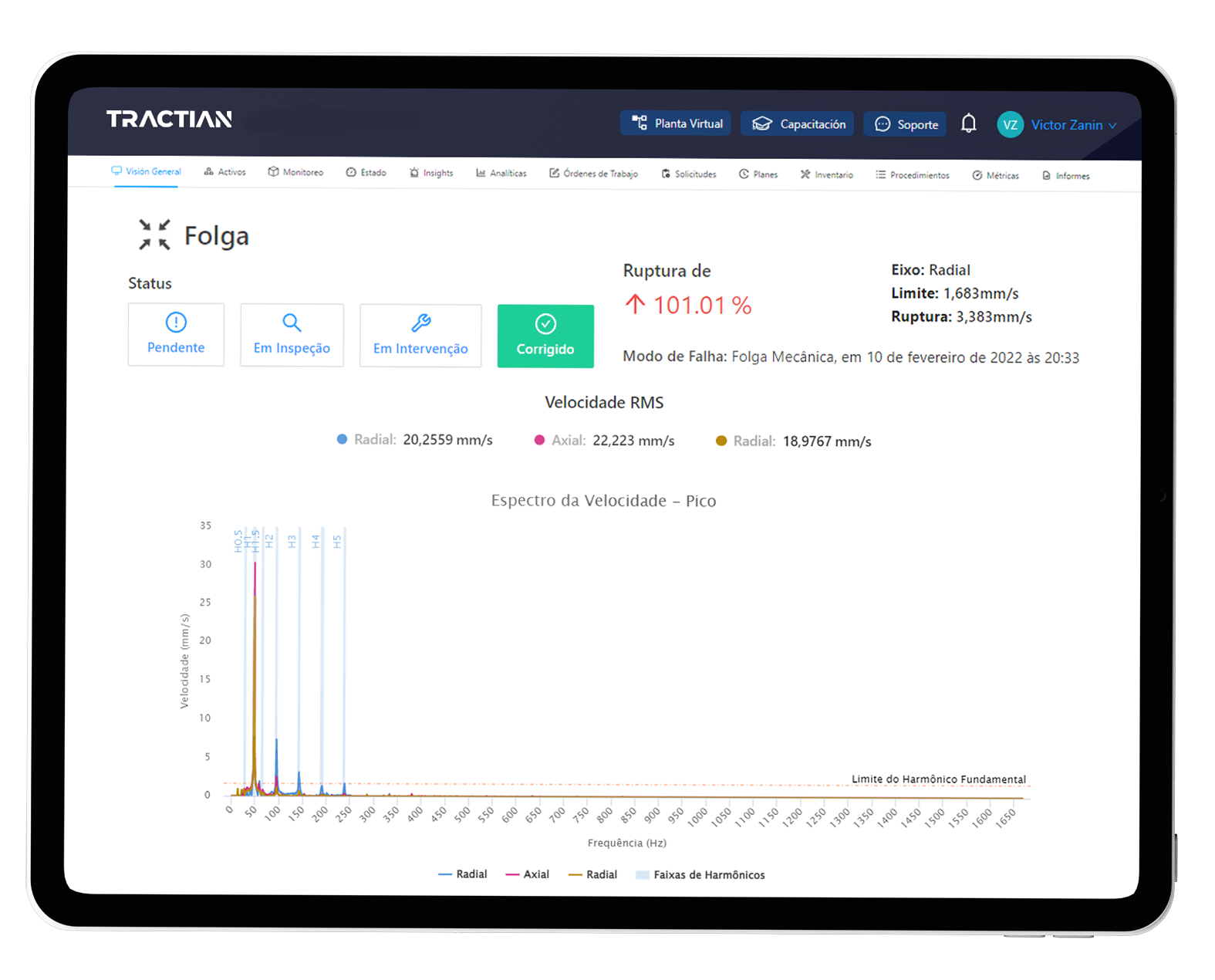Click the H3 harmonic band marker
Screen dimensions: 1215x980
point(292,541)
